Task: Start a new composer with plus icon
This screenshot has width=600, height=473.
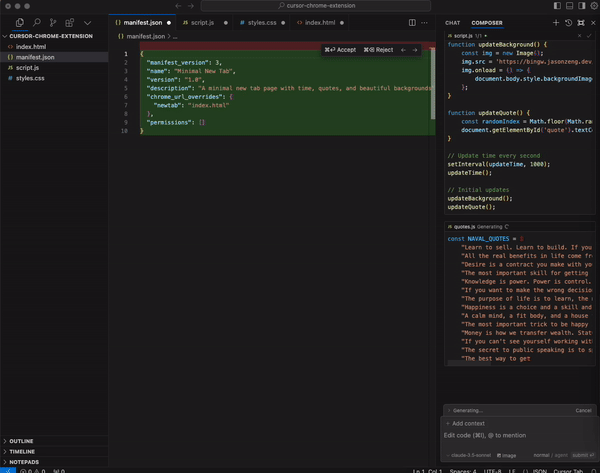Action: (x=556, y=22)
